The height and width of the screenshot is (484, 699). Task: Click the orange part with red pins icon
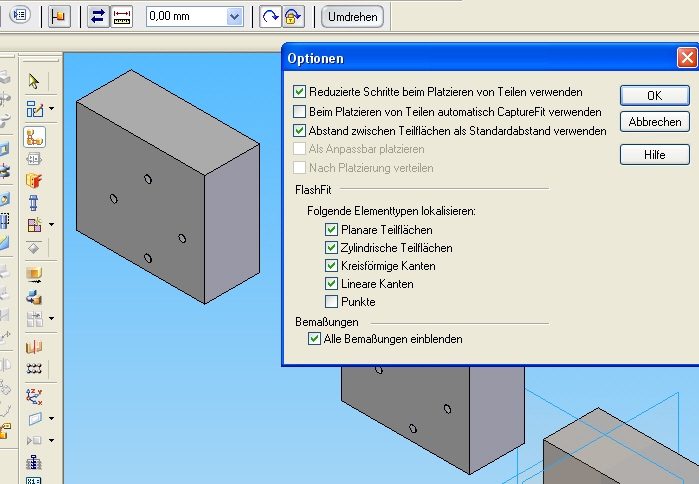click(x=34, y=180)
